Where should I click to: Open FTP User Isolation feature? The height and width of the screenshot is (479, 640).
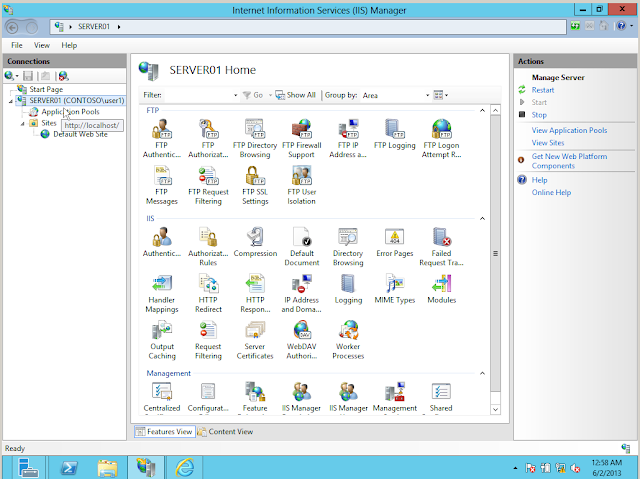302,185
